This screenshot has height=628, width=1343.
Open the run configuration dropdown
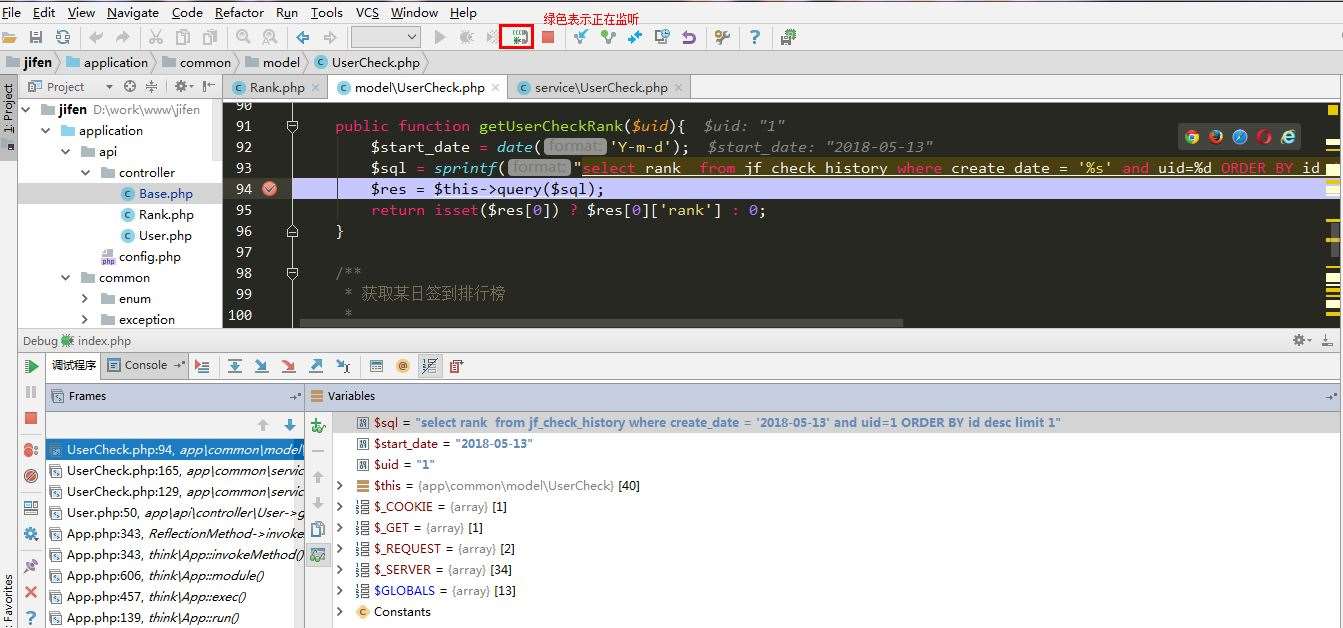click(386, 37)
